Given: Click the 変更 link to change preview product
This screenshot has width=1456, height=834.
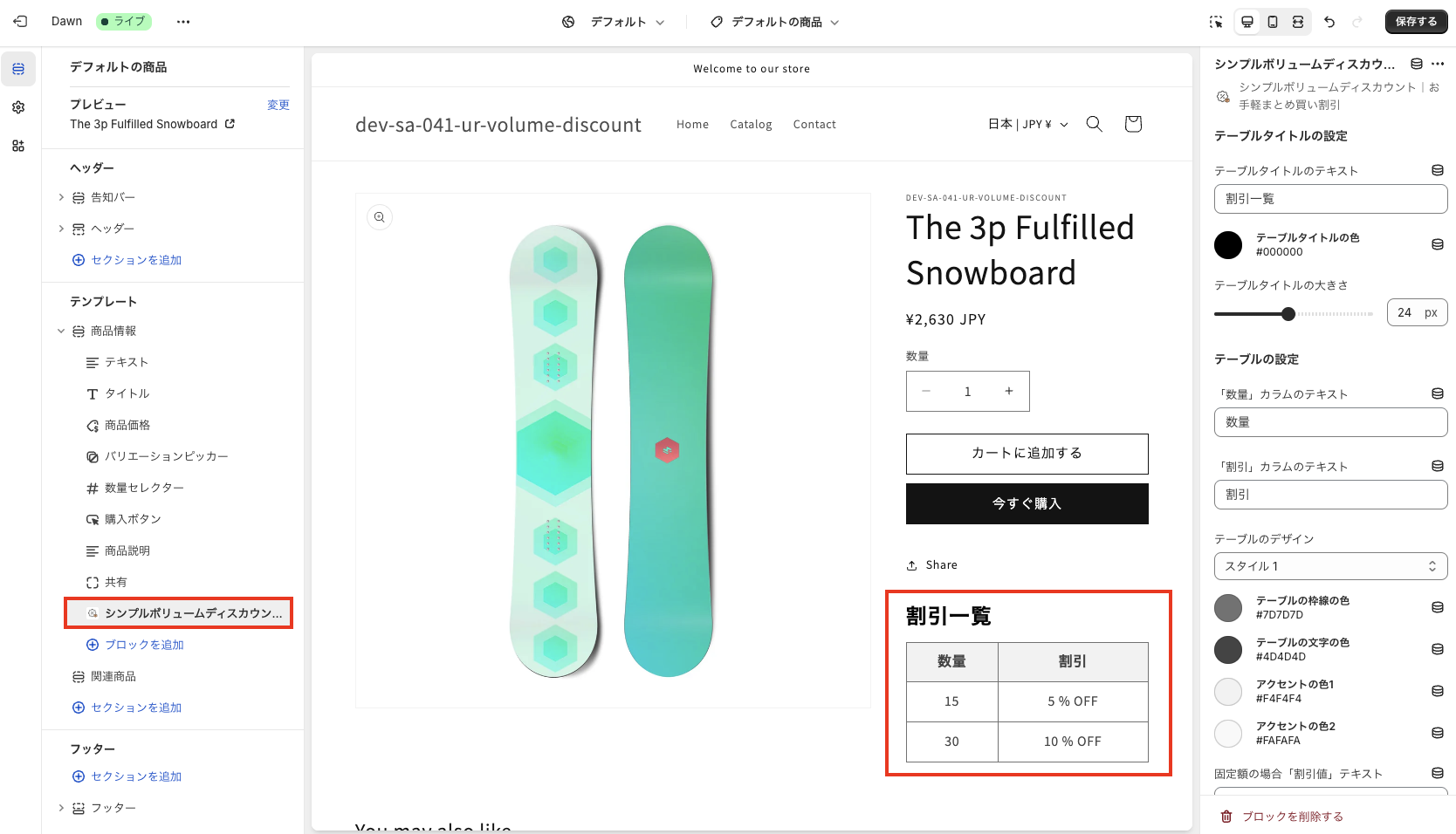Looking at the screenshot, I should [278, 104].
